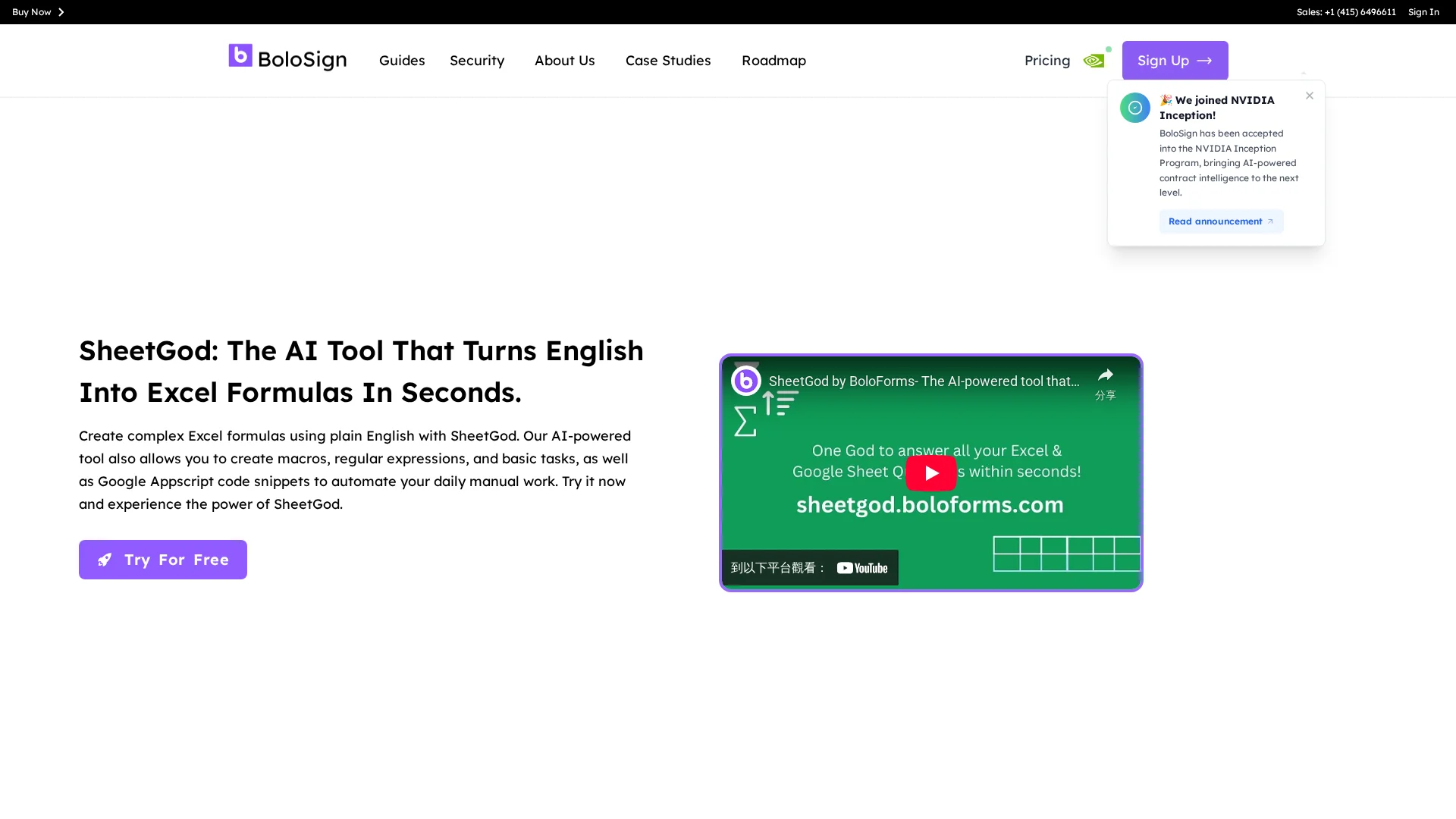The height and width of the screenshot is (819, 1456).
Task: Open the Guides menu
Action: (402, 61)
